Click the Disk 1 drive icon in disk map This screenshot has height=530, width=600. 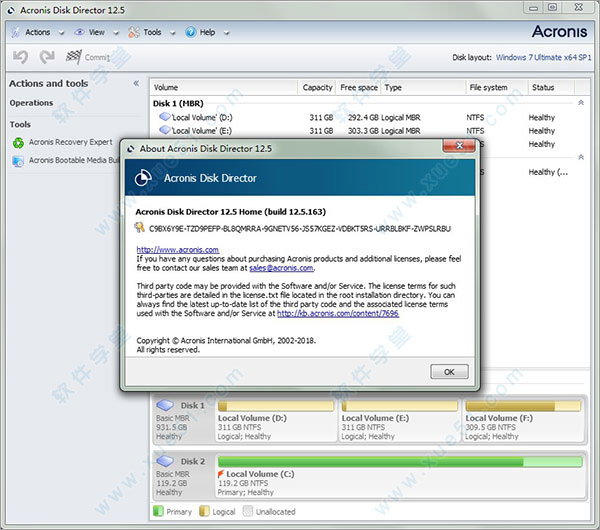tap(167, 406)
